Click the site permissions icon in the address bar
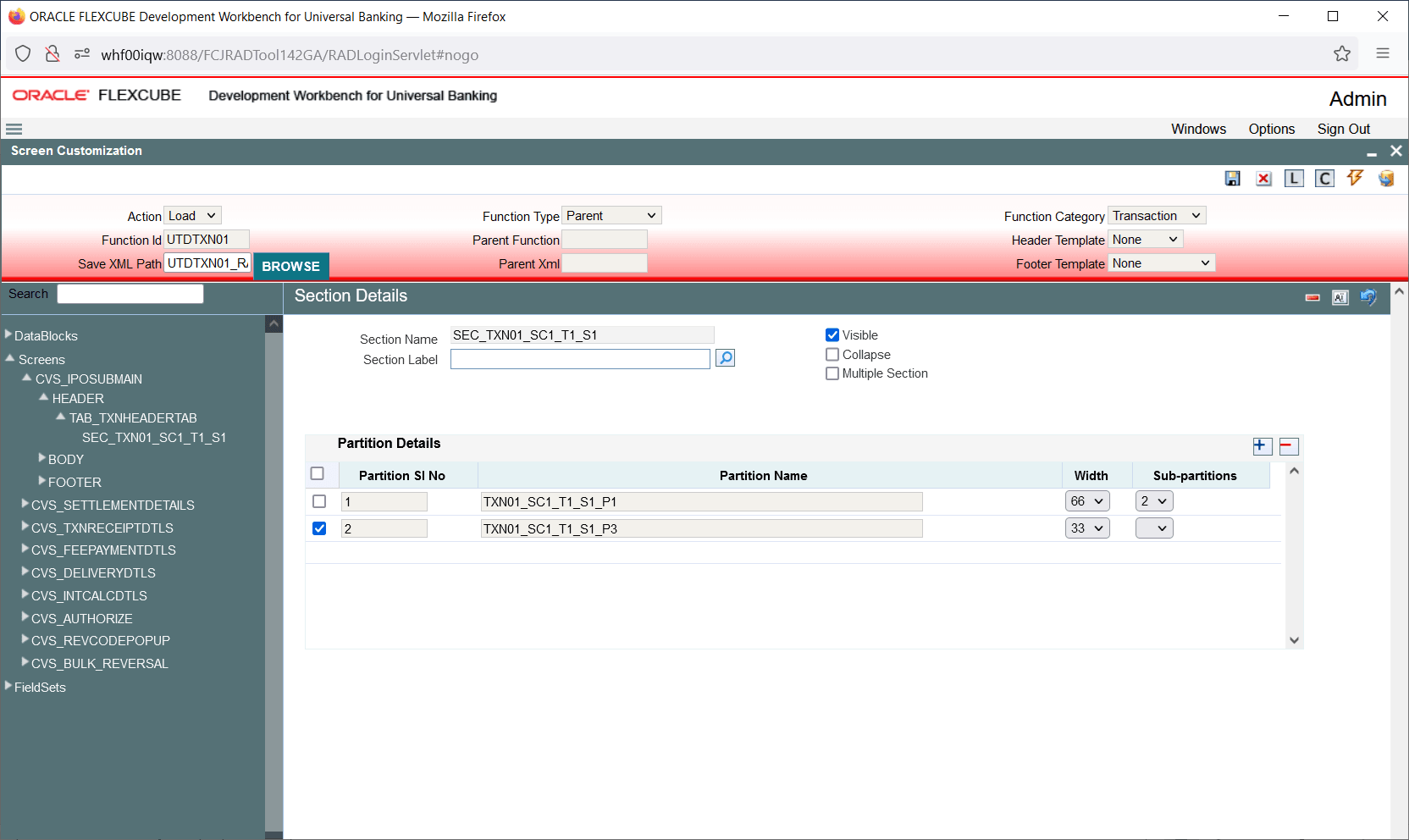The image size is (1409, 840). [82, 54]
